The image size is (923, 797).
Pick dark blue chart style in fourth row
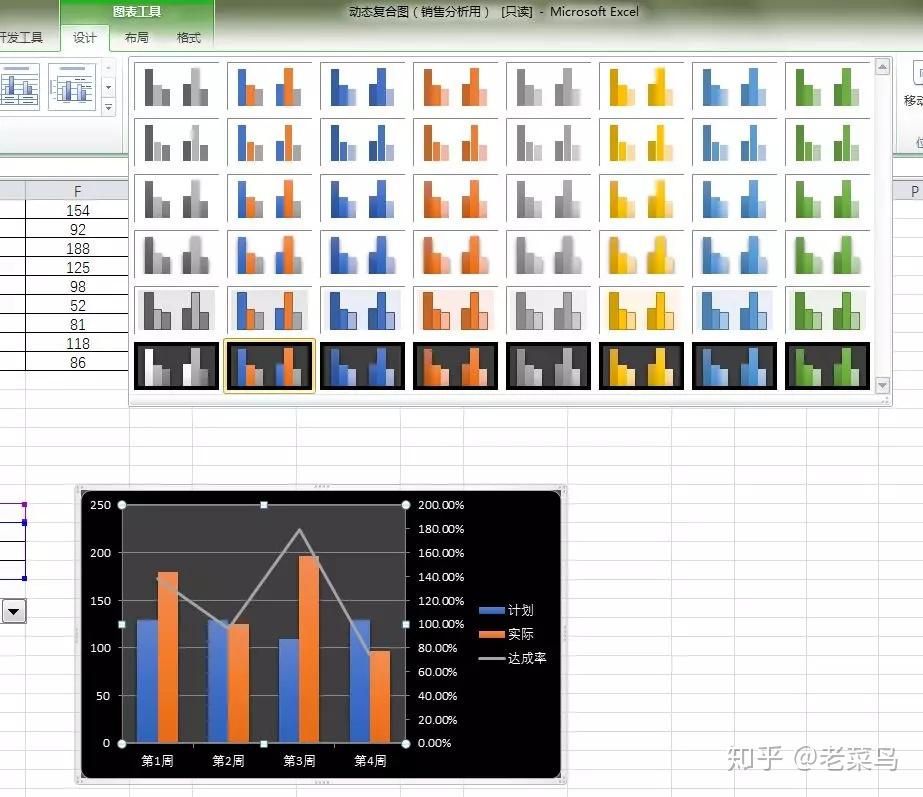coord(363,254)
